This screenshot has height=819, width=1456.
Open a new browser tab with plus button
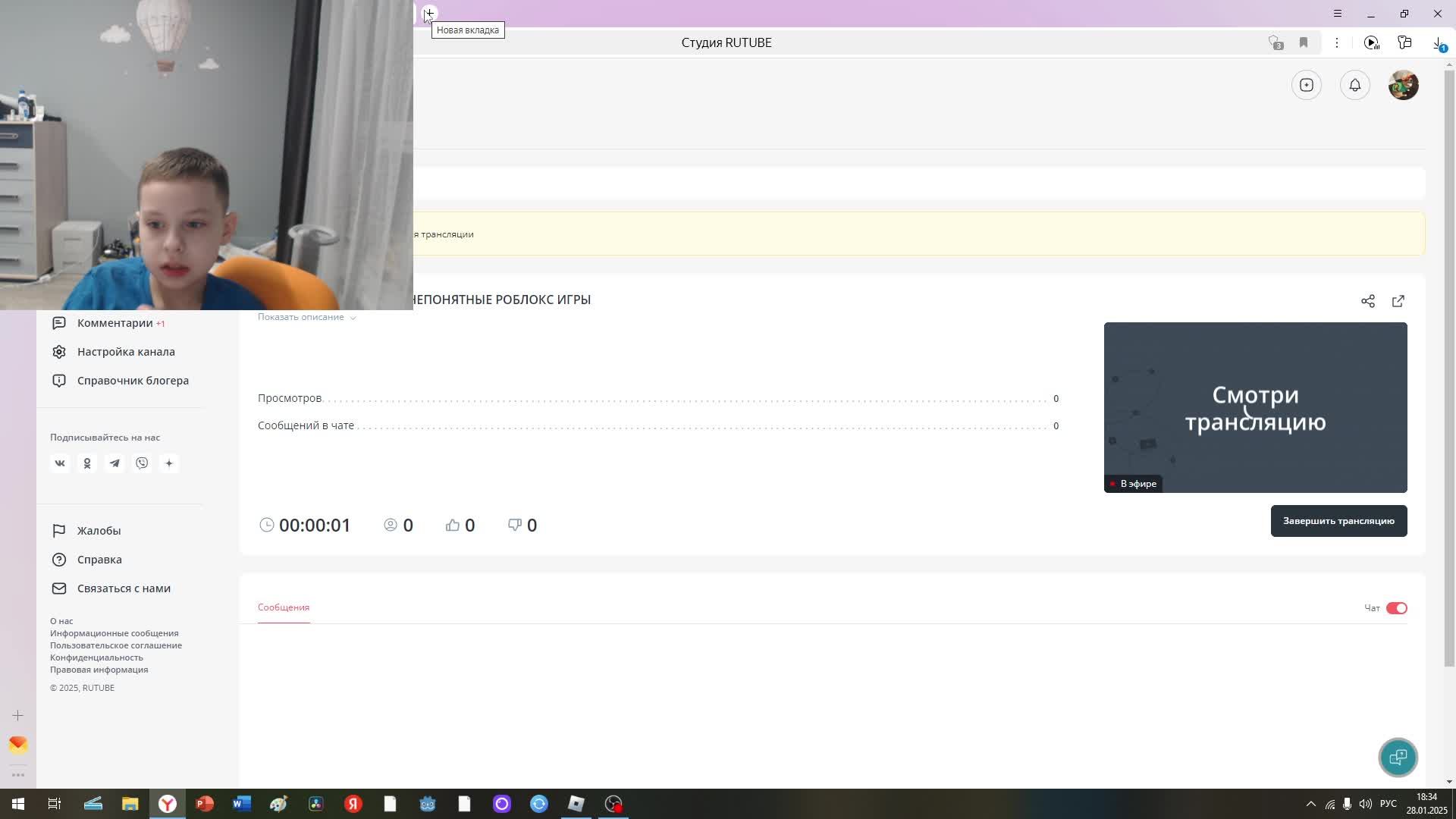429,13
